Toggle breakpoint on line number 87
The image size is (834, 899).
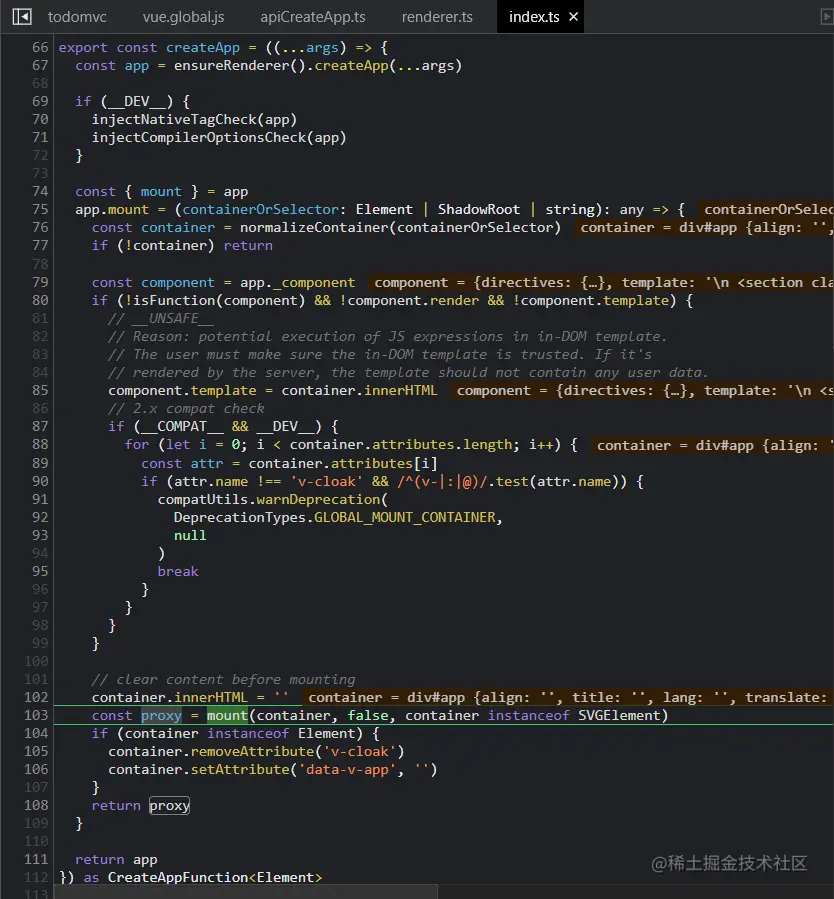[40, 426]
